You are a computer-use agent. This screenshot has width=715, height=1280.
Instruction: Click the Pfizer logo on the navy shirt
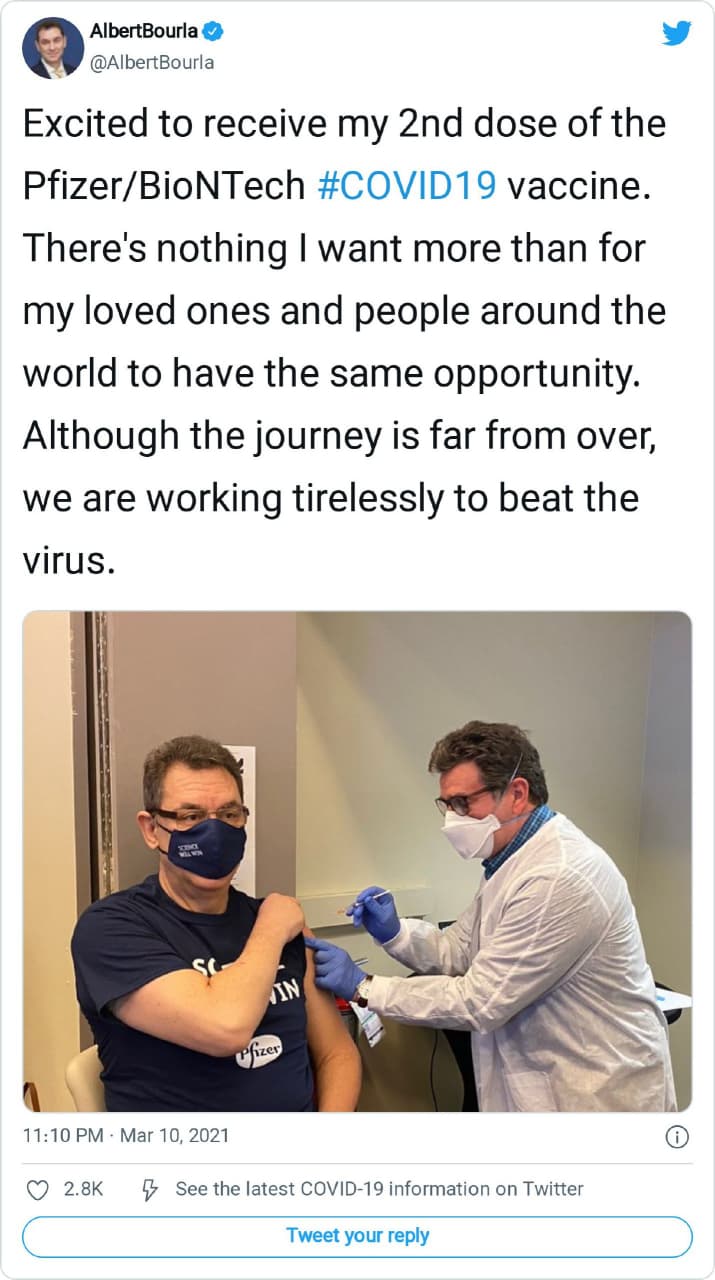tap(260, 1046)
